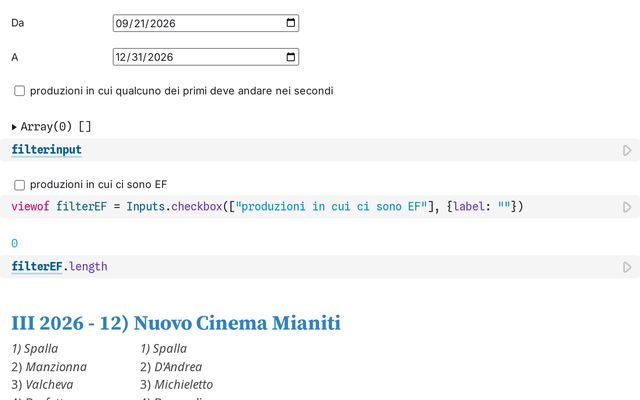Select the output value 0
640x400 pixels.
[15, 243]
